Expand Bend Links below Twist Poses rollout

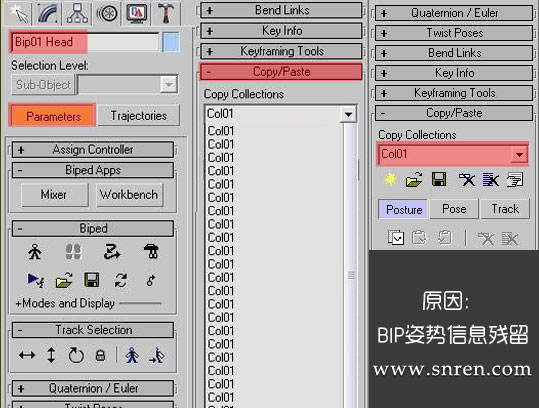pyautogui.click(x=454, y=53)
